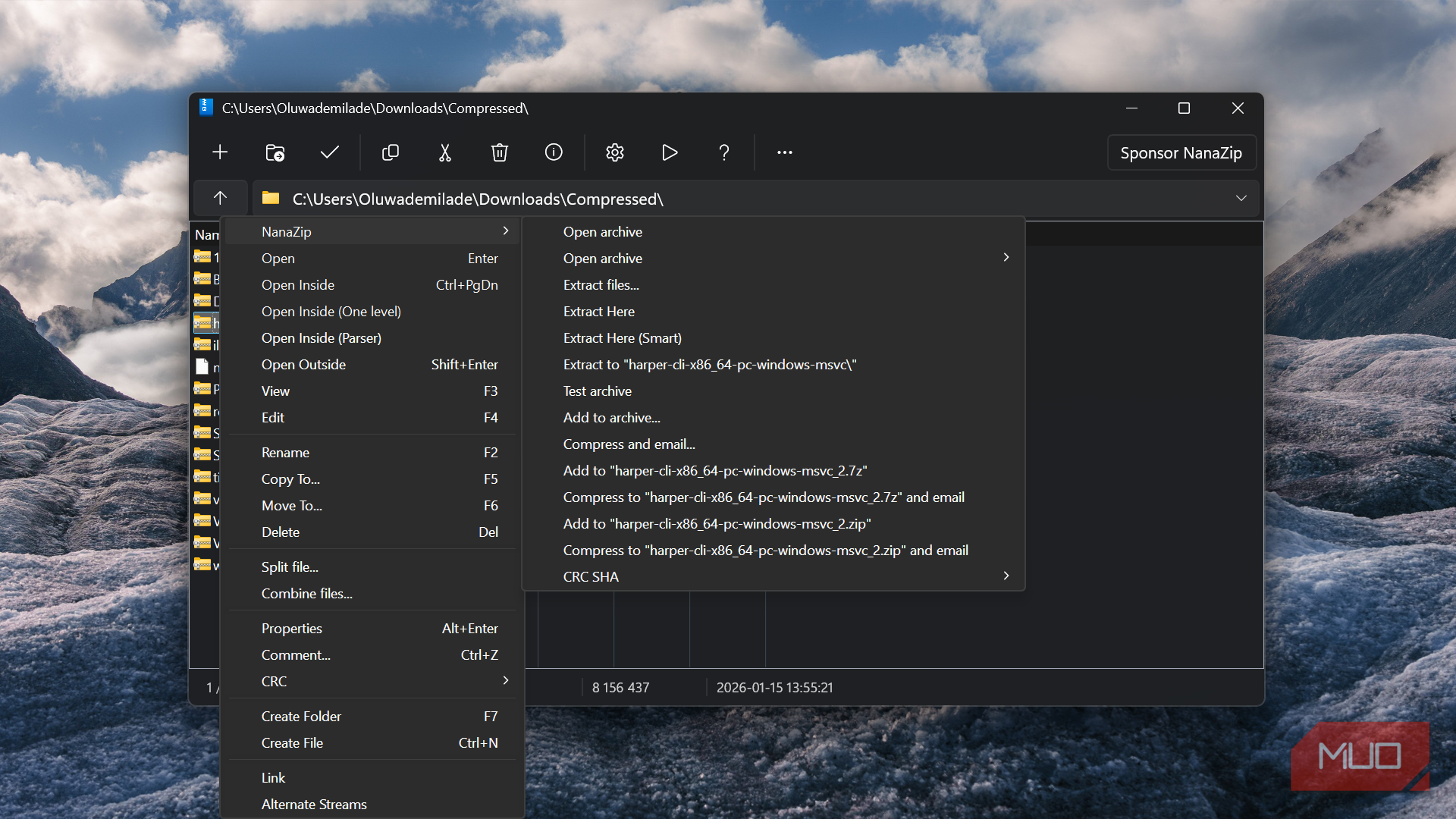Click the Sponsor NanaZip button
This screenshot has height=819, width=1456.
coord(1181,152)
